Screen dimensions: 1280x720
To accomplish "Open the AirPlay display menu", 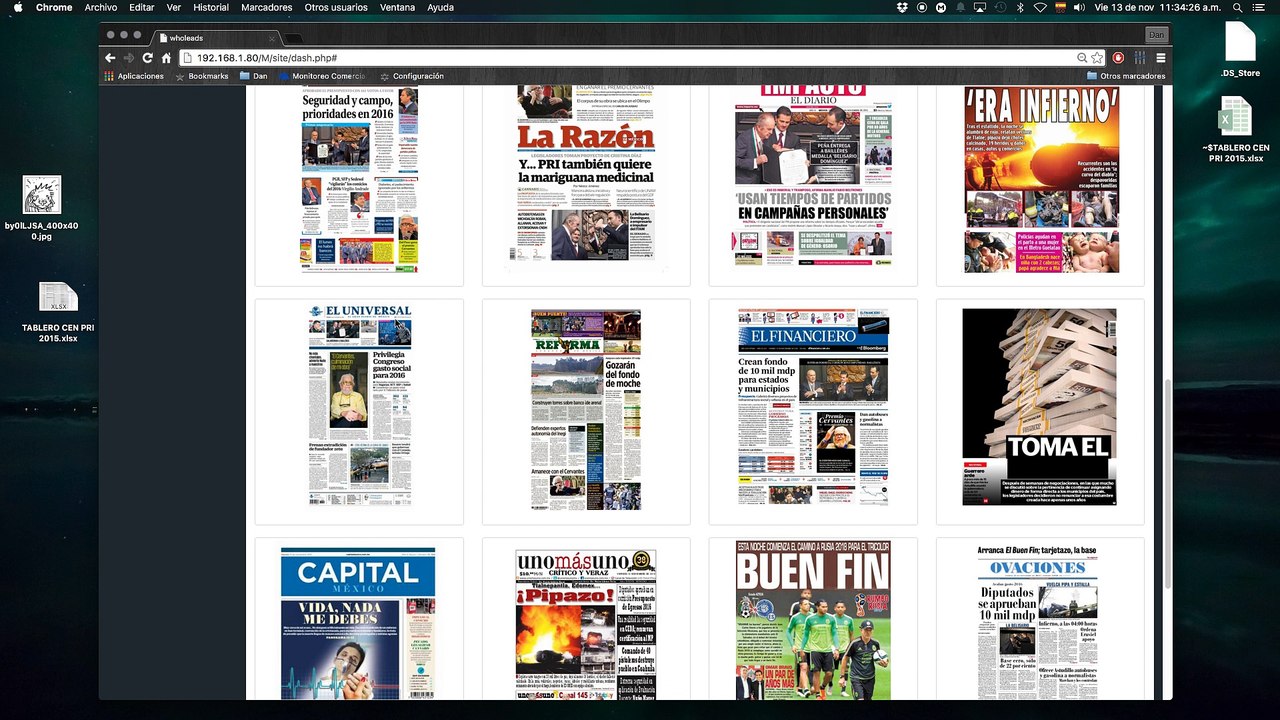I will 980,7.
